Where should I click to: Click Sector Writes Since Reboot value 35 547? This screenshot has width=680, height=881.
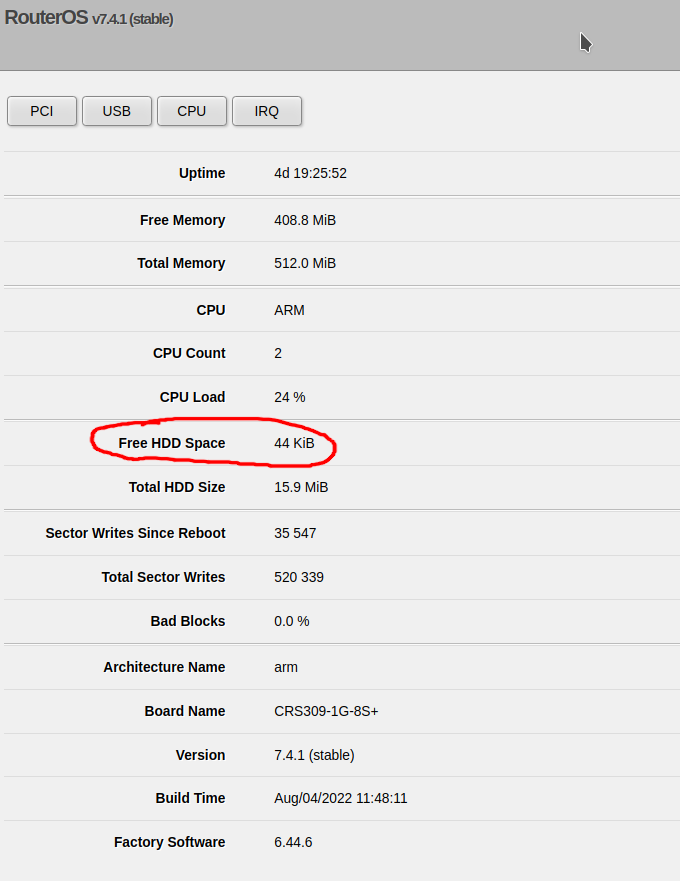point(295,533)
